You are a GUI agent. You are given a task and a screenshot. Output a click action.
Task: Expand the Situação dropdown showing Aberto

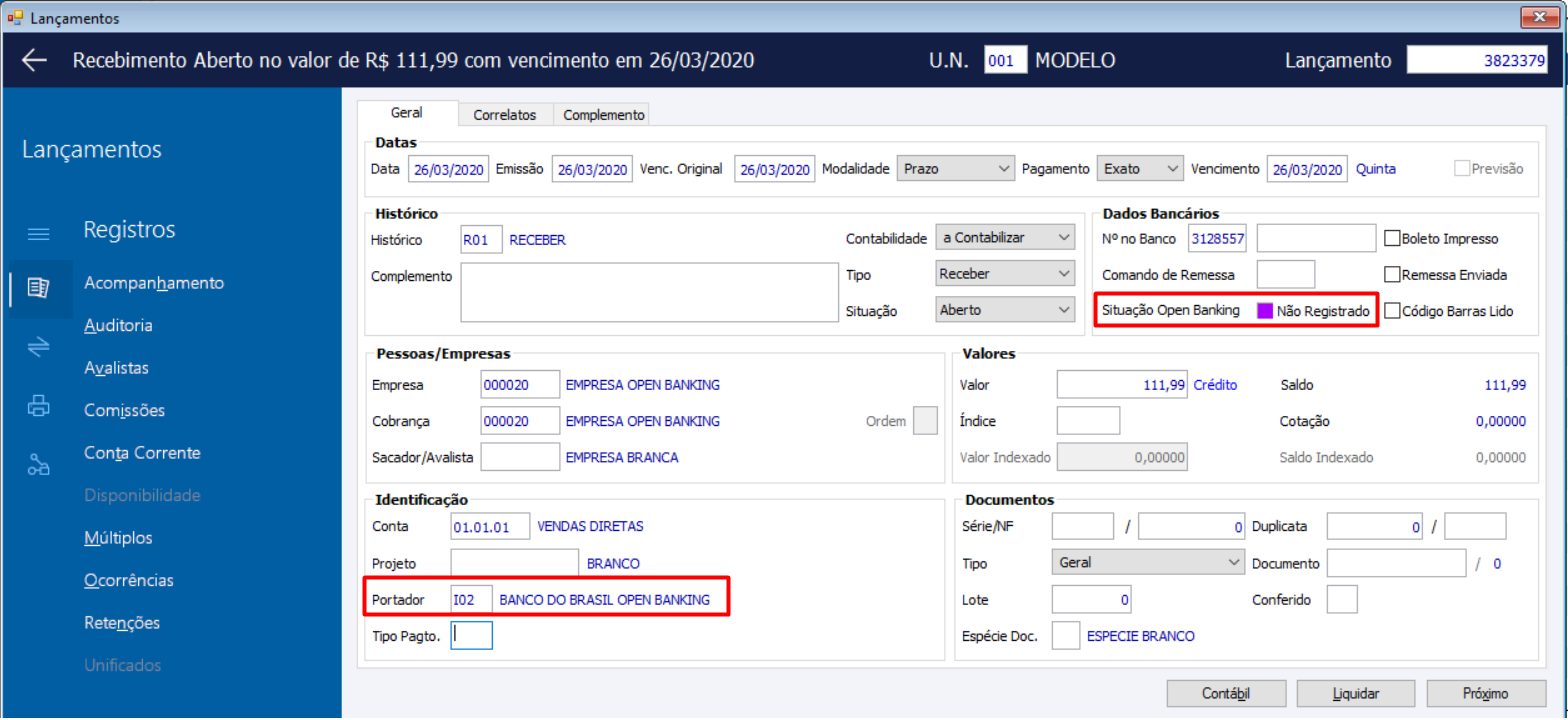pyautogui.click(x=1004, y=310)
